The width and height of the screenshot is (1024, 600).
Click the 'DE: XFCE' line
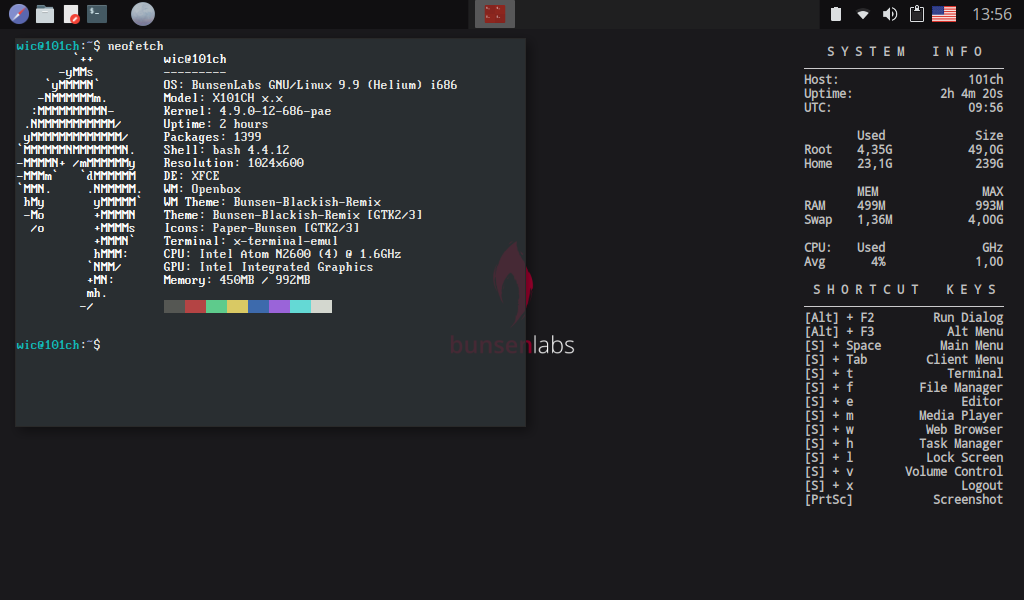coord(191,176)
